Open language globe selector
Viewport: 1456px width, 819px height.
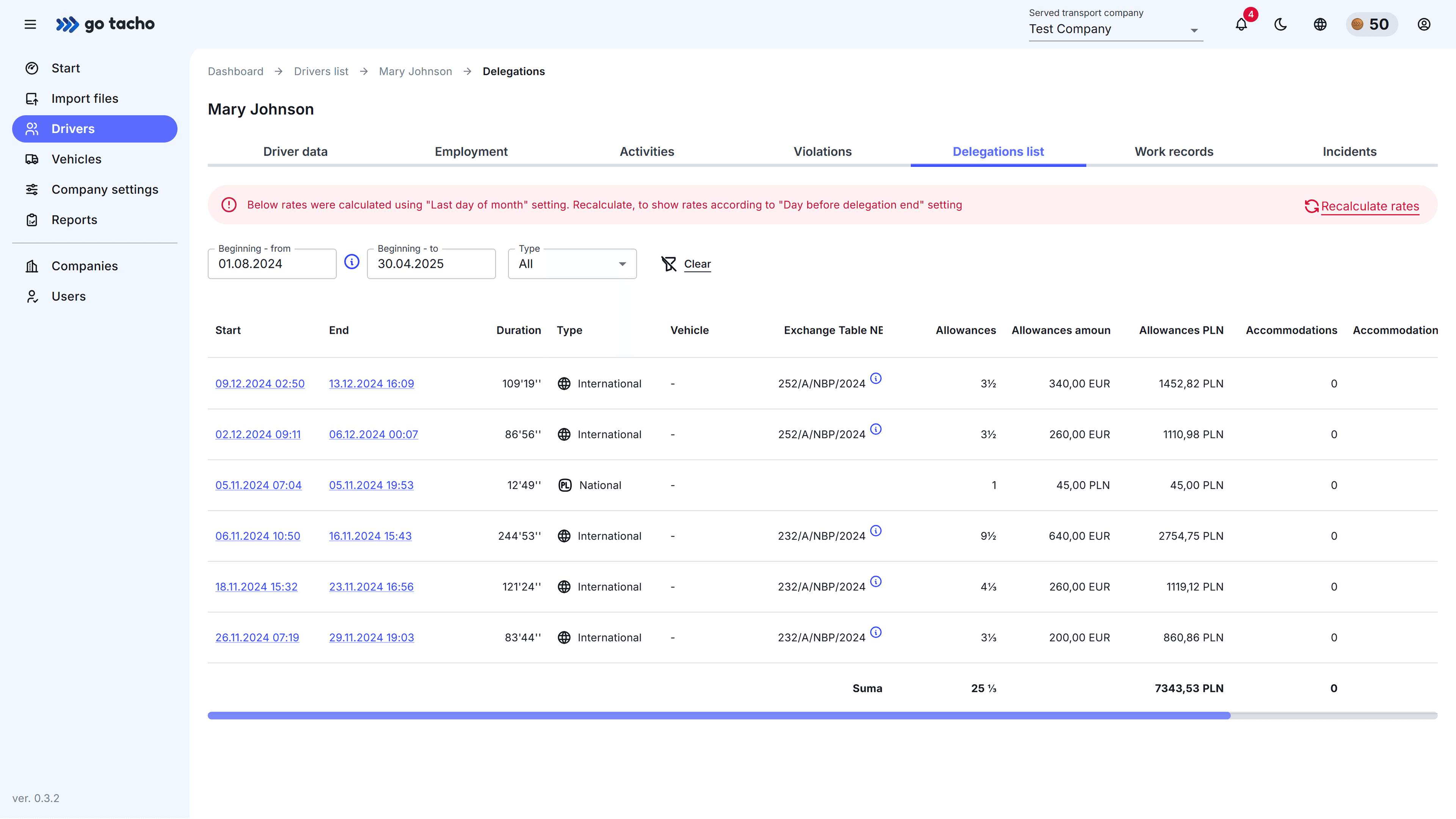click(x=1320, y=24)
